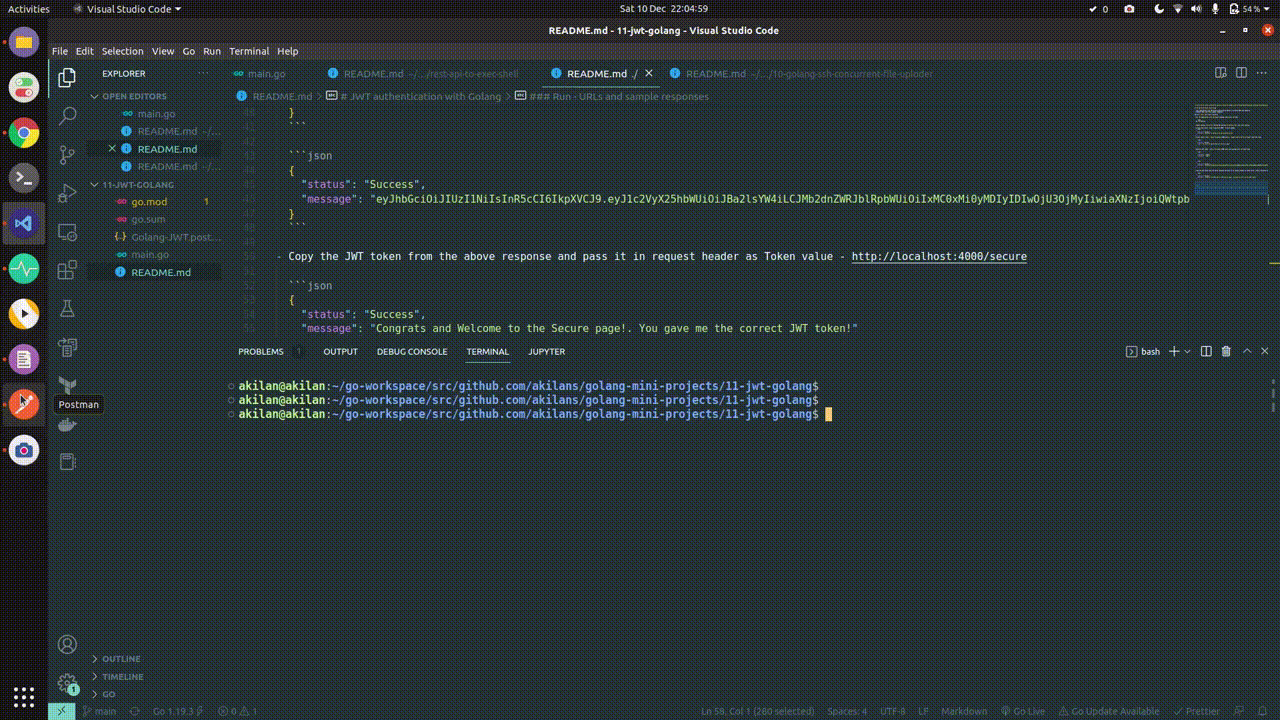This screenshot has height=720, width=1280.
Task: Launch Google Chrome from the dock
Action: click(24, 133)
